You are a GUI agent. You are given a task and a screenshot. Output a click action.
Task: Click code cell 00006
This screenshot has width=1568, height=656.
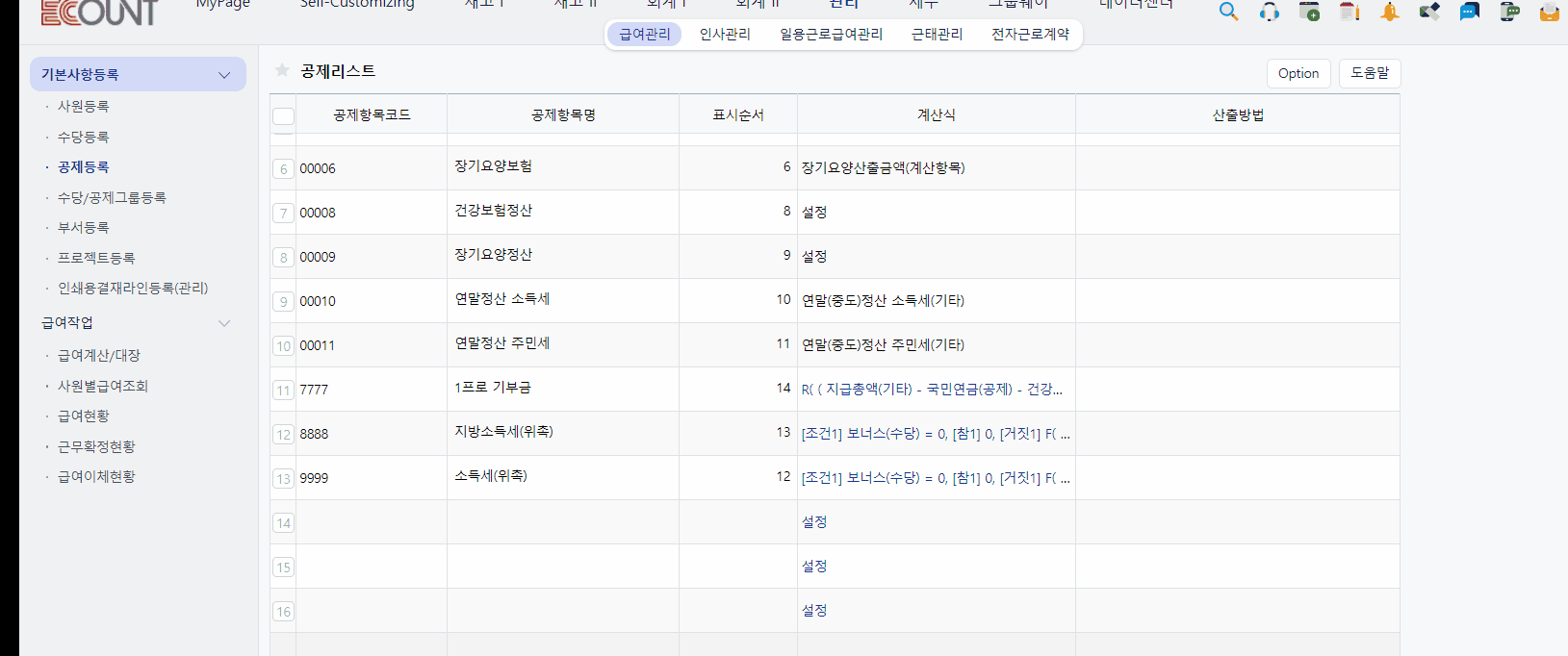[372, 168]
